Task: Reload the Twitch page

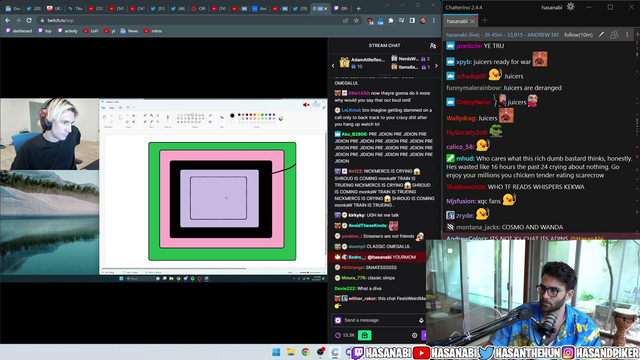Action: [29, 20]
